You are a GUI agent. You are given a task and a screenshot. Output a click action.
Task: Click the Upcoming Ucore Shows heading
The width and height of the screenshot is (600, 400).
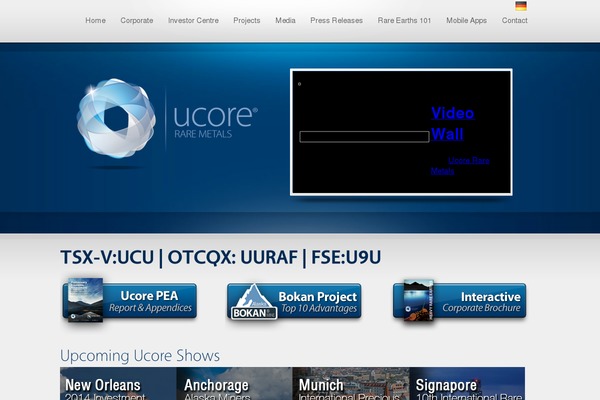[140, 356]
